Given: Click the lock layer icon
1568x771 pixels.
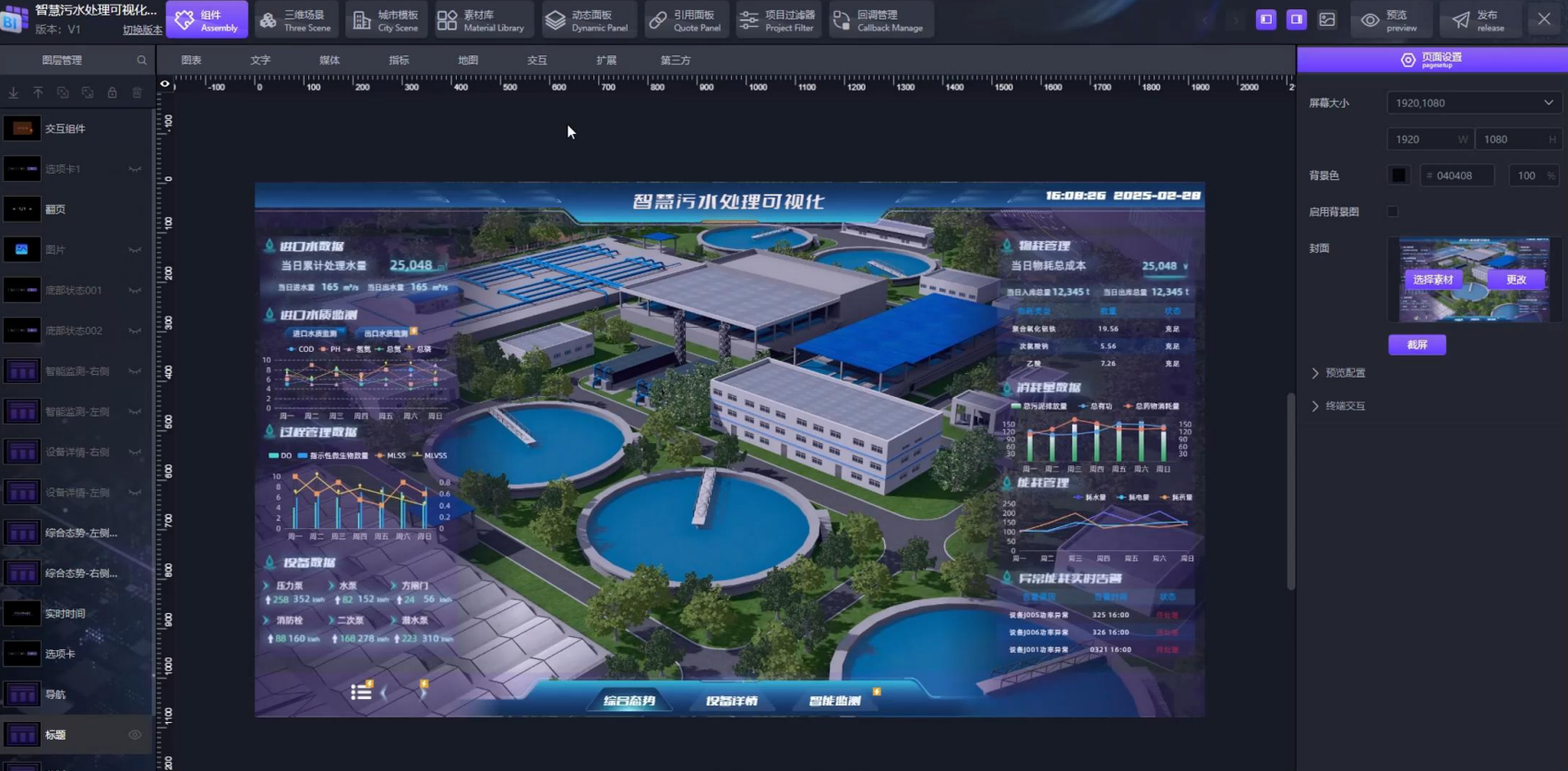Looking at the screenshot, I should (113, 92).
